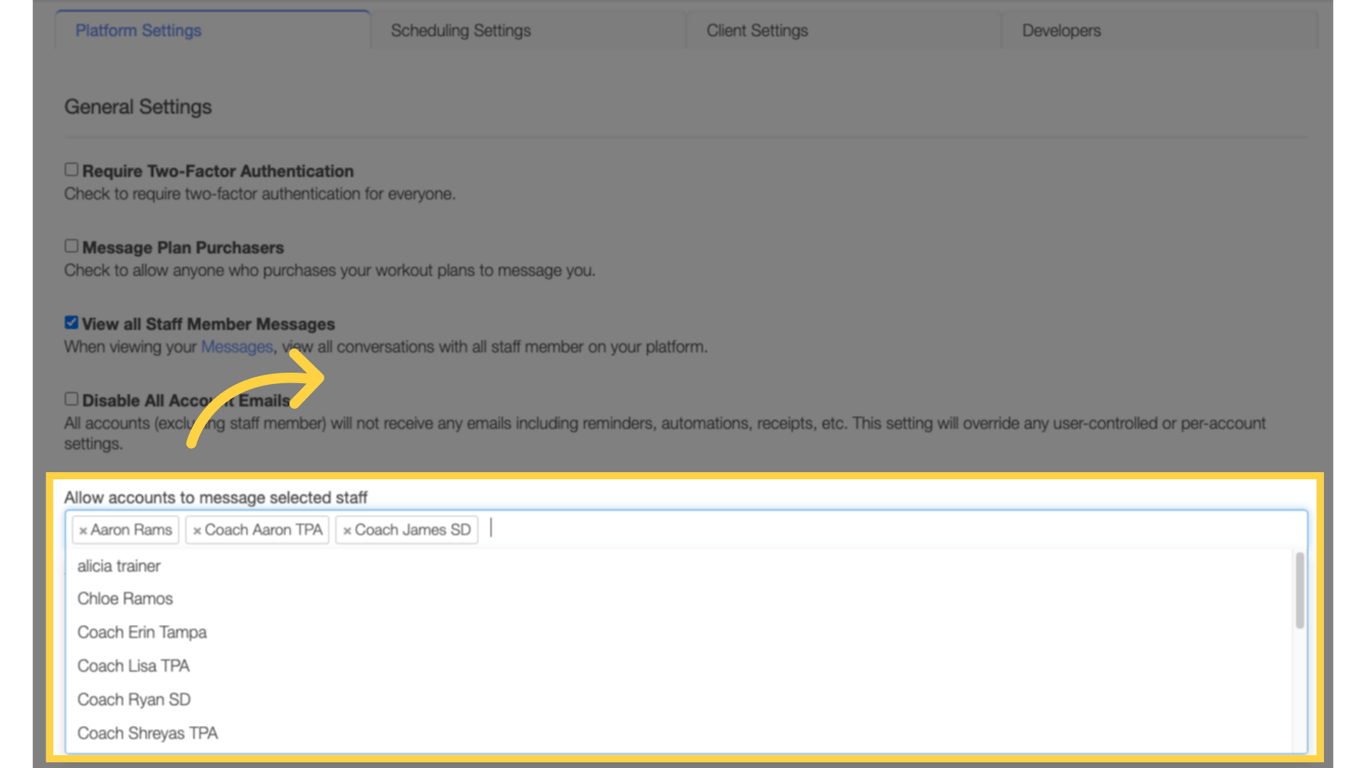Uncheck View all Staff Member Messages

[x=71, y=323]
